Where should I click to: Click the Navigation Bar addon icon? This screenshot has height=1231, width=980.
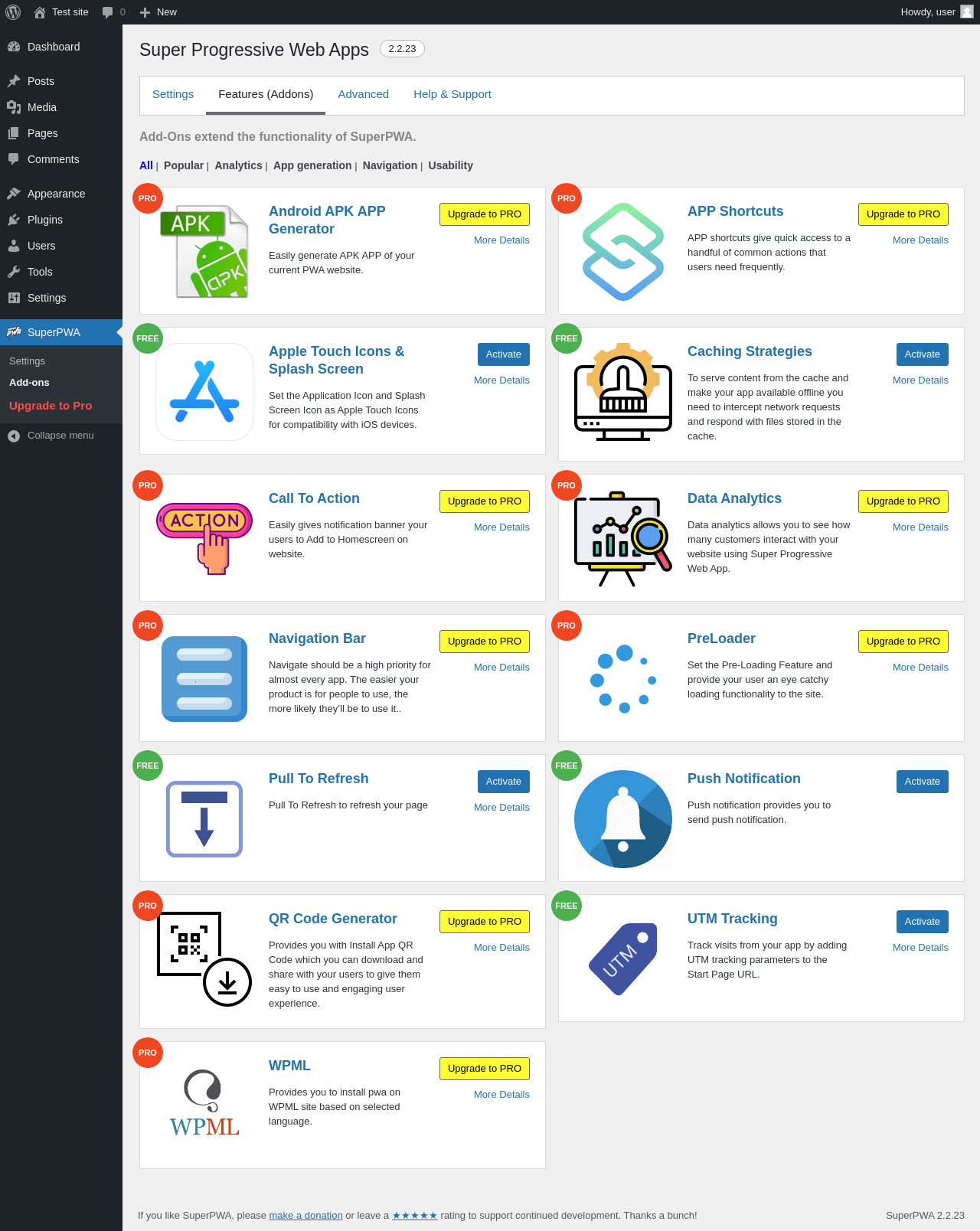[204, 679]
